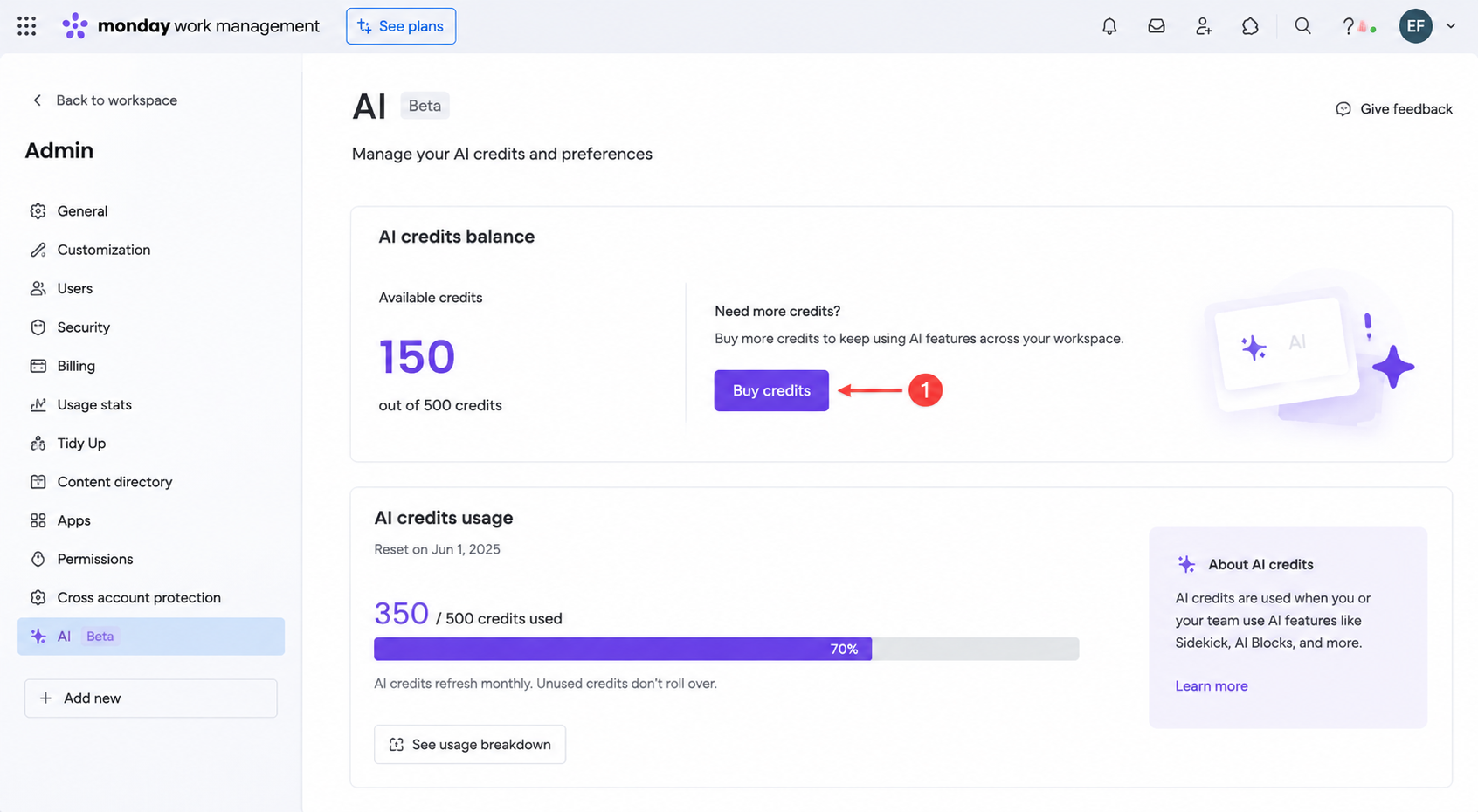Click the search magnifier icon
Image resolution: width=1478 pixels, height=812 pixels.
1302,26
